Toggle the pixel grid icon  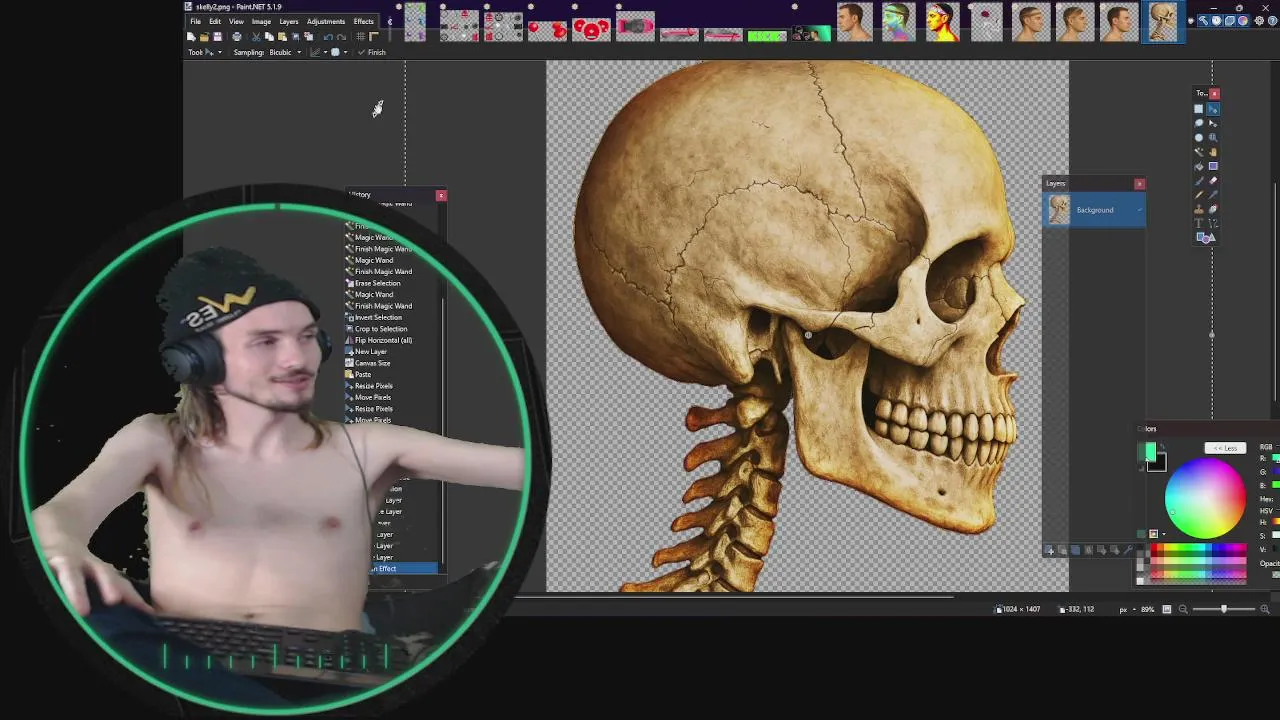[x=361, y=37]
